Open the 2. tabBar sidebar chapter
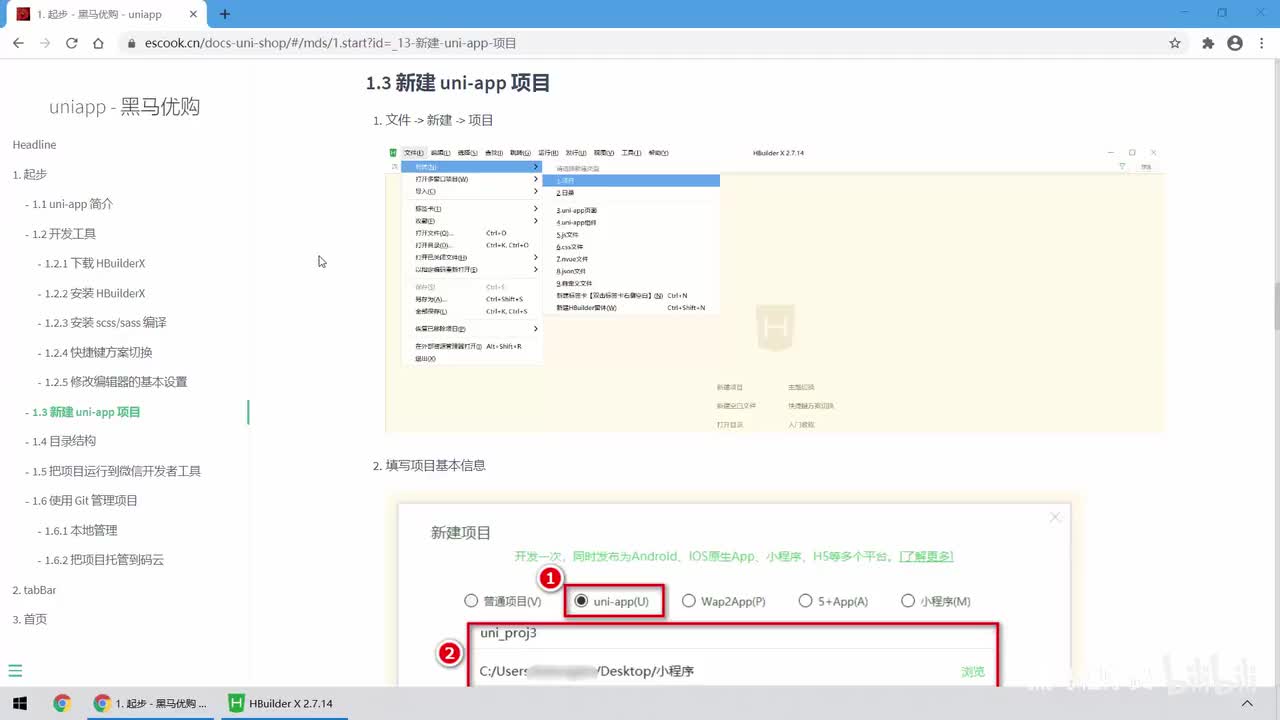The width and height of the screenshot is (1280, 720). pos(34,590)
